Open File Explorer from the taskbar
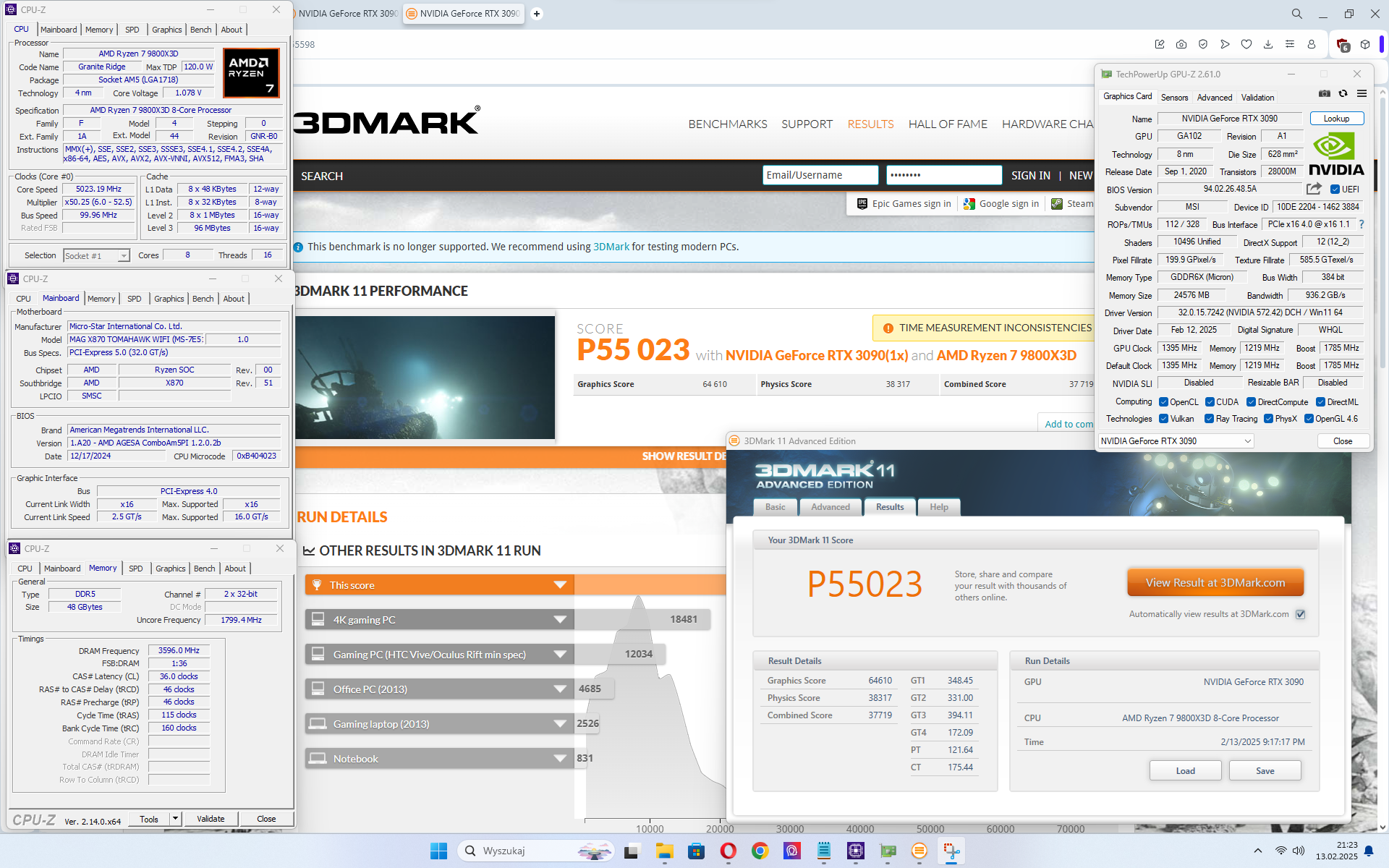 tap(665, 851)
